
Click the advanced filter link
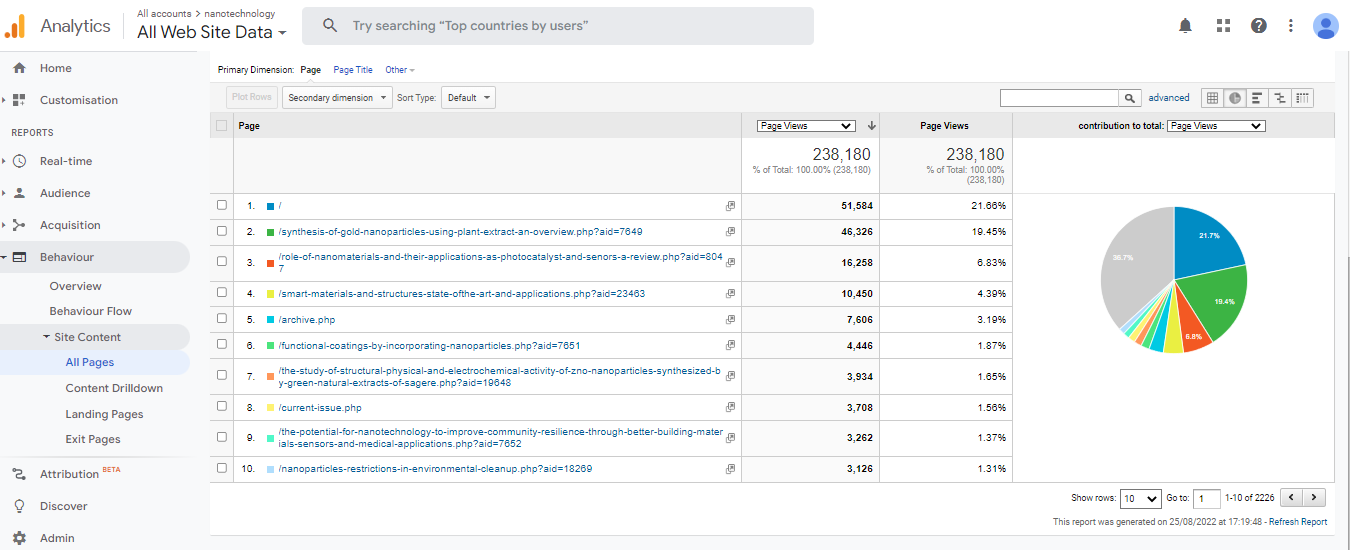pyautogui.click(x=1168, y=98)
